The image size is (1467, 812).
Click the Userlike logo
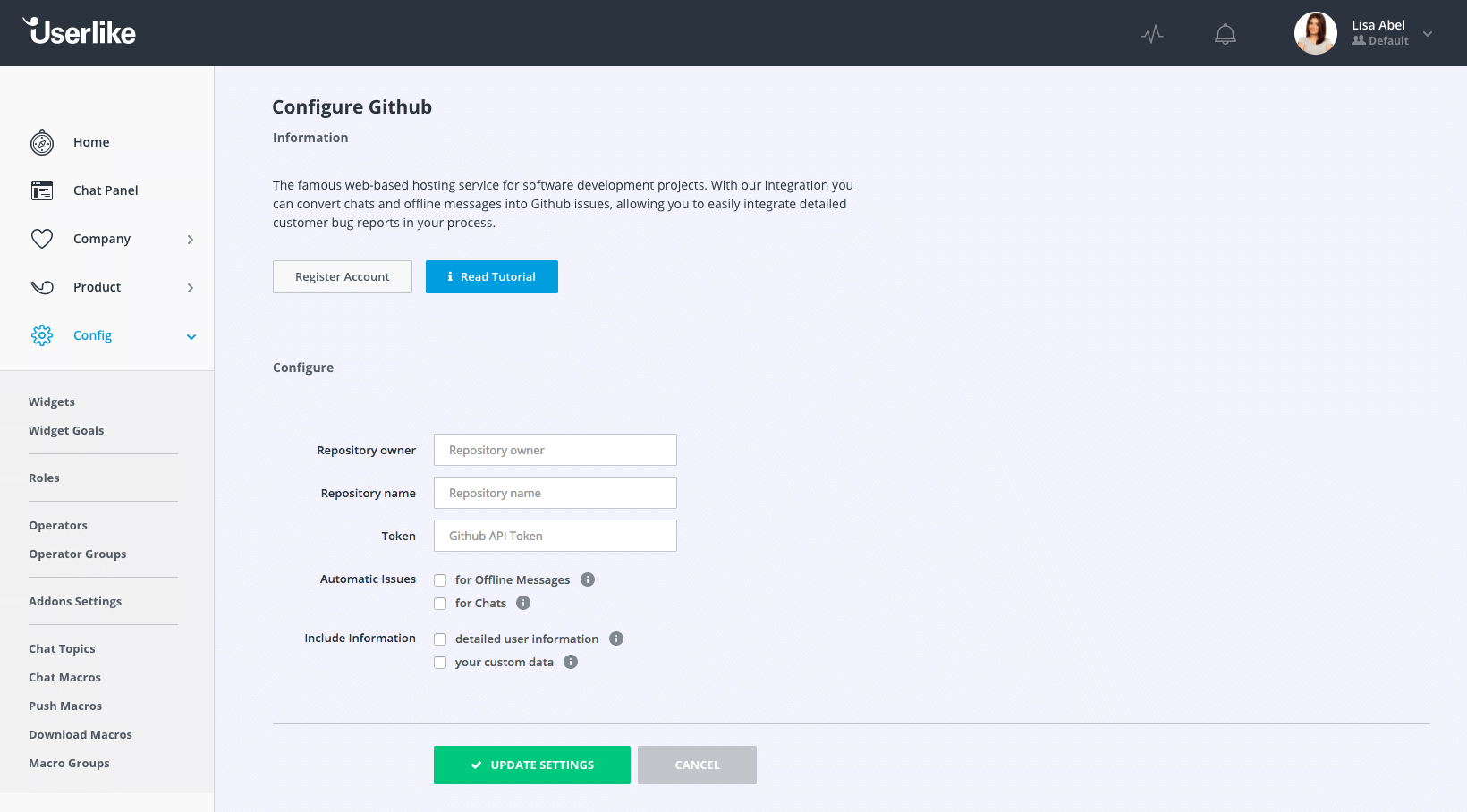pos(80,32)
